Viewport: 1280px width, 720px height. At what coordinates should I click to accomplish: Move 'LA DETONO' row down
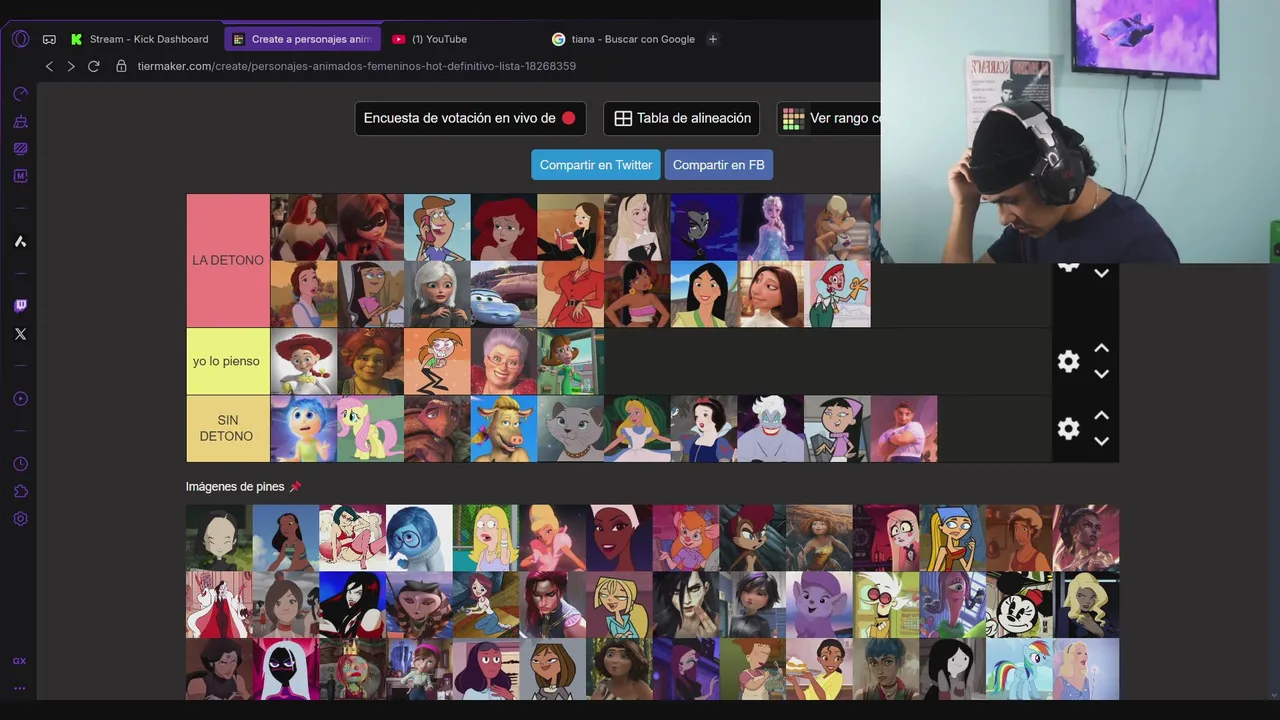(1101, 273)
